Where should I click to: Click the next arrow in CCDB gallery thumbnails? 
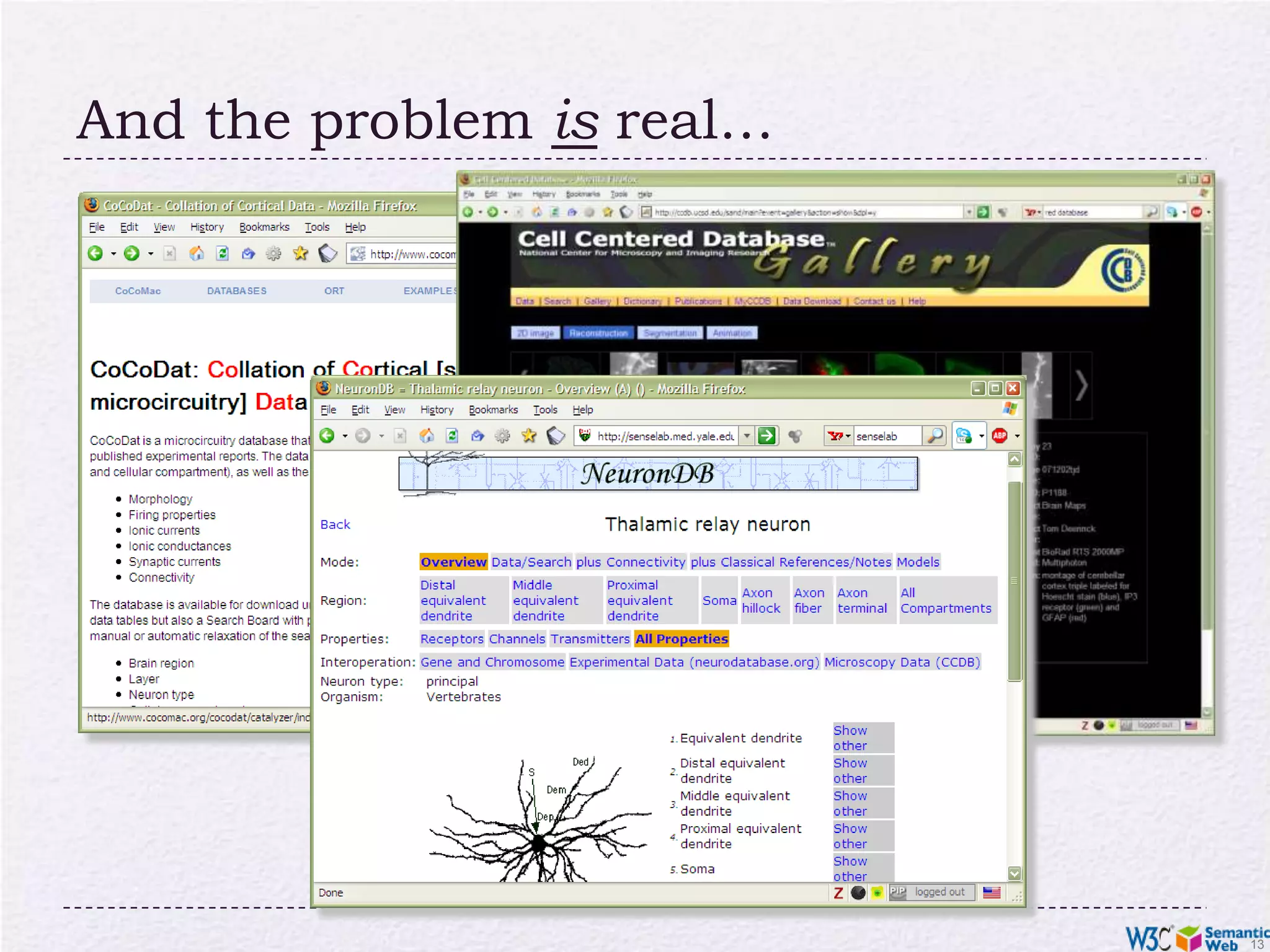coord(1081,386)
